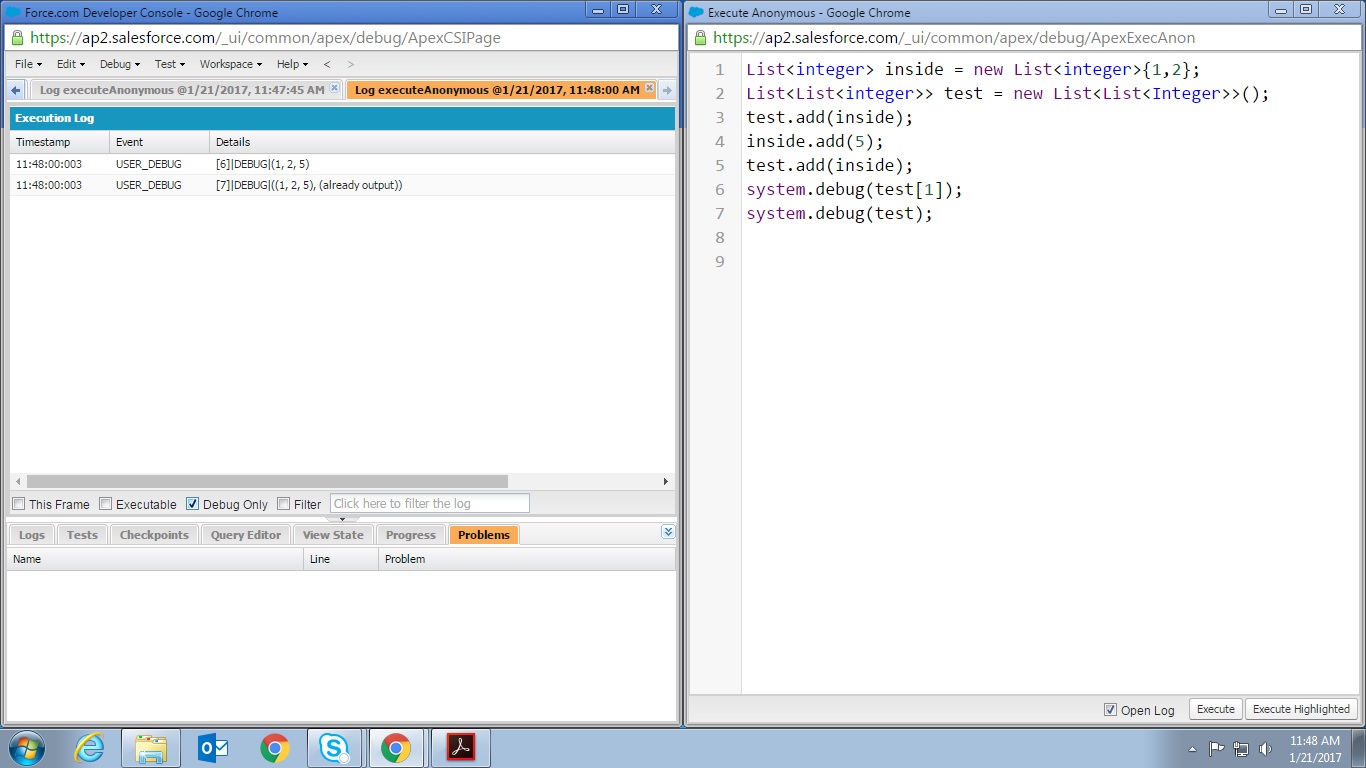Open Skype from the taskbar
The width and height of the screenshot is (1366, 768).
coord(335,748)
